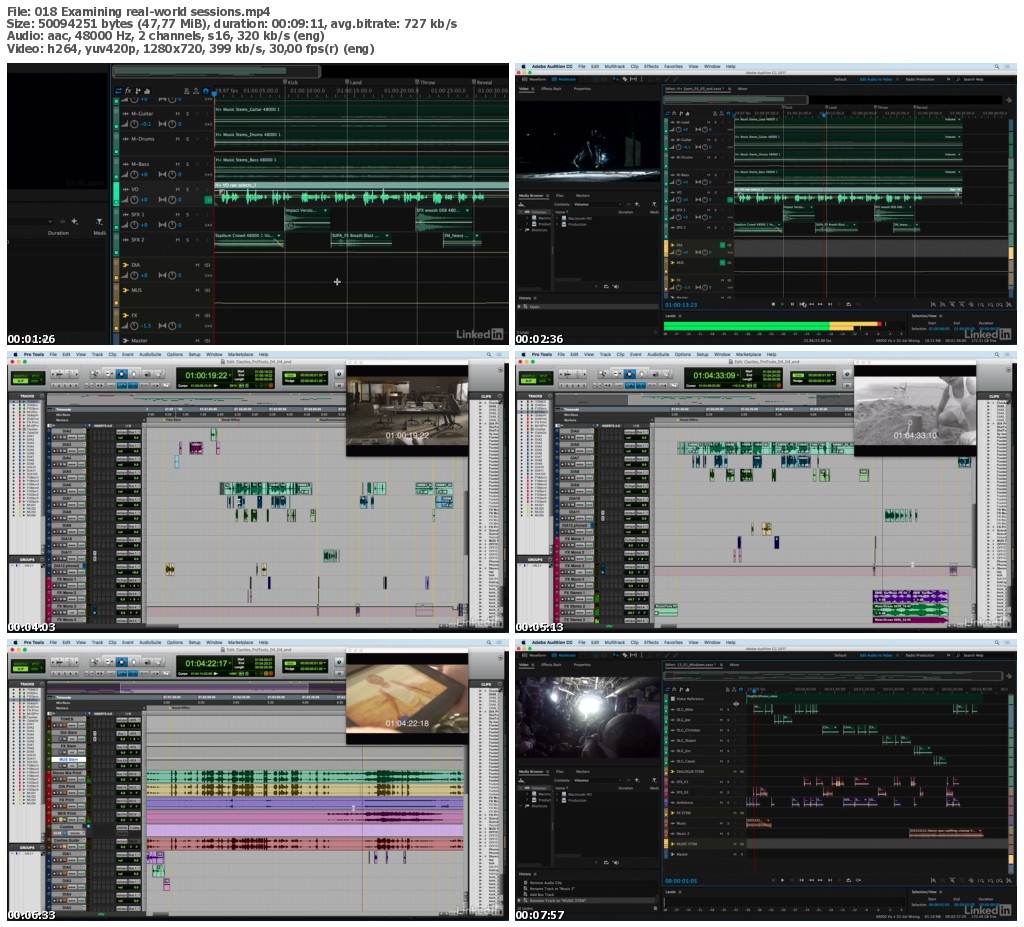Toggle the green VO input monitor button in the 00:01:26 frame
Screen dimensions: 1024x927
(x=208, y=200)
